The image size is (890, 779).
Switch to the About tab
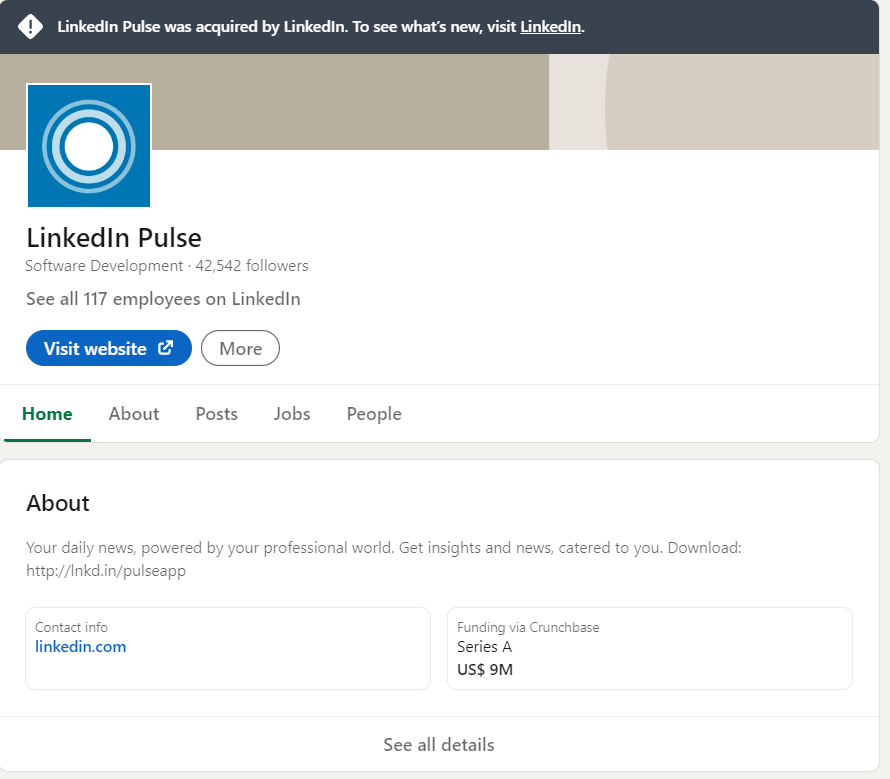[134, 414]
